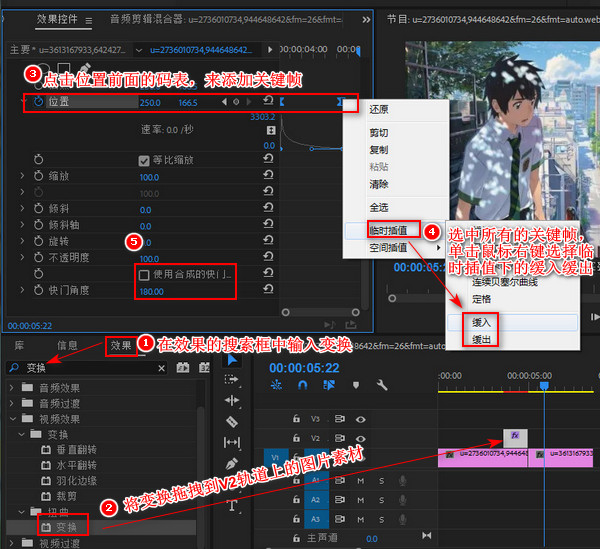
Task: Check the 等比缩放 checkbox
Action: [144, 161]
